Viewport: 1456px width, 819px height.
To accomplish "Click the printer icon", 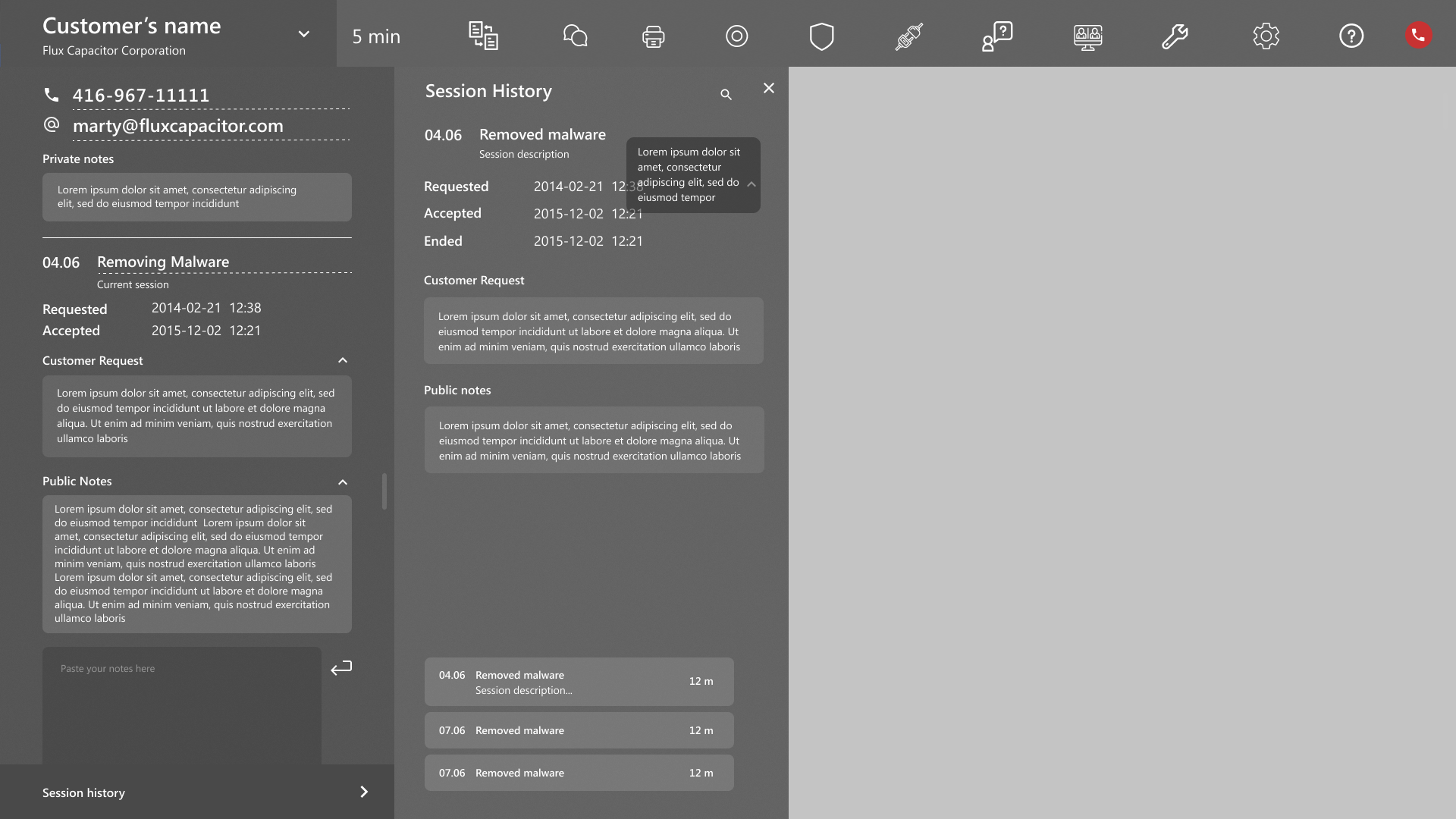I will point(654,36).
